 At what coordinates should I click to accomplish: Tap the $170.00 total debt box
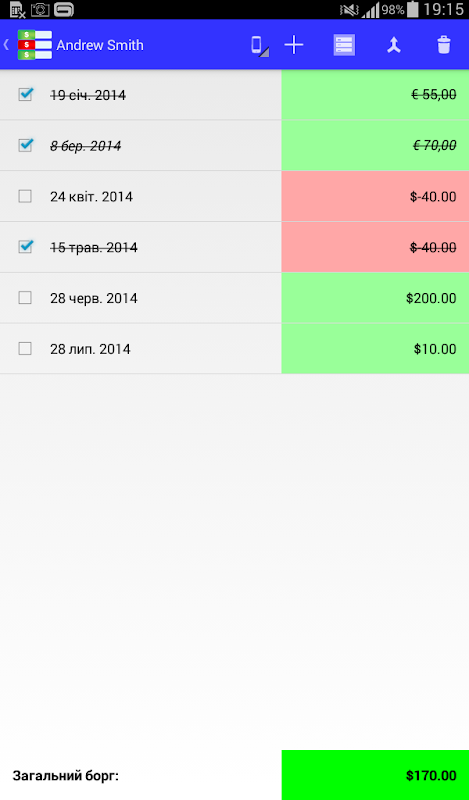[375, 775]
